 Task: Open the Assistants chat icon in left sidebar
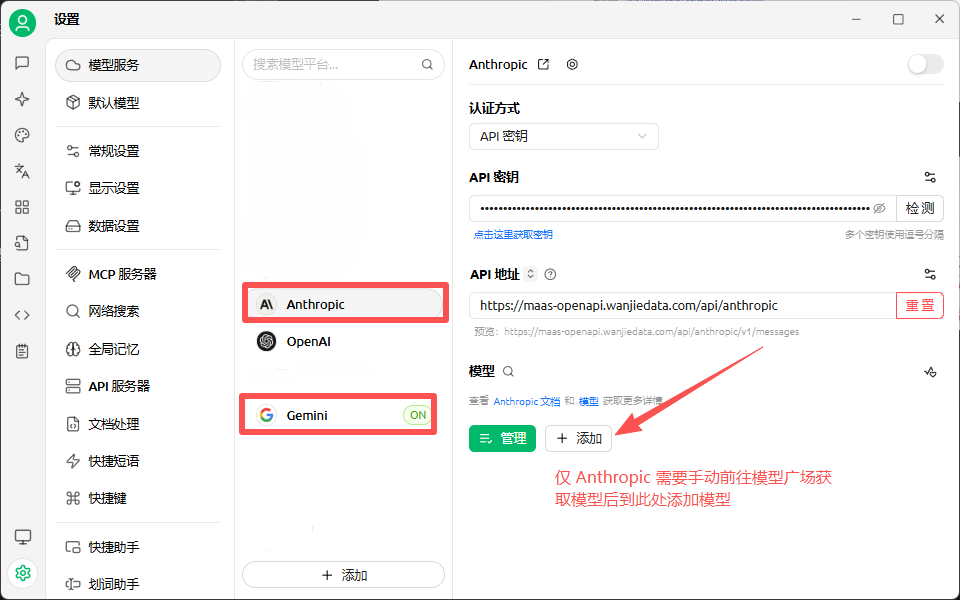22,63
